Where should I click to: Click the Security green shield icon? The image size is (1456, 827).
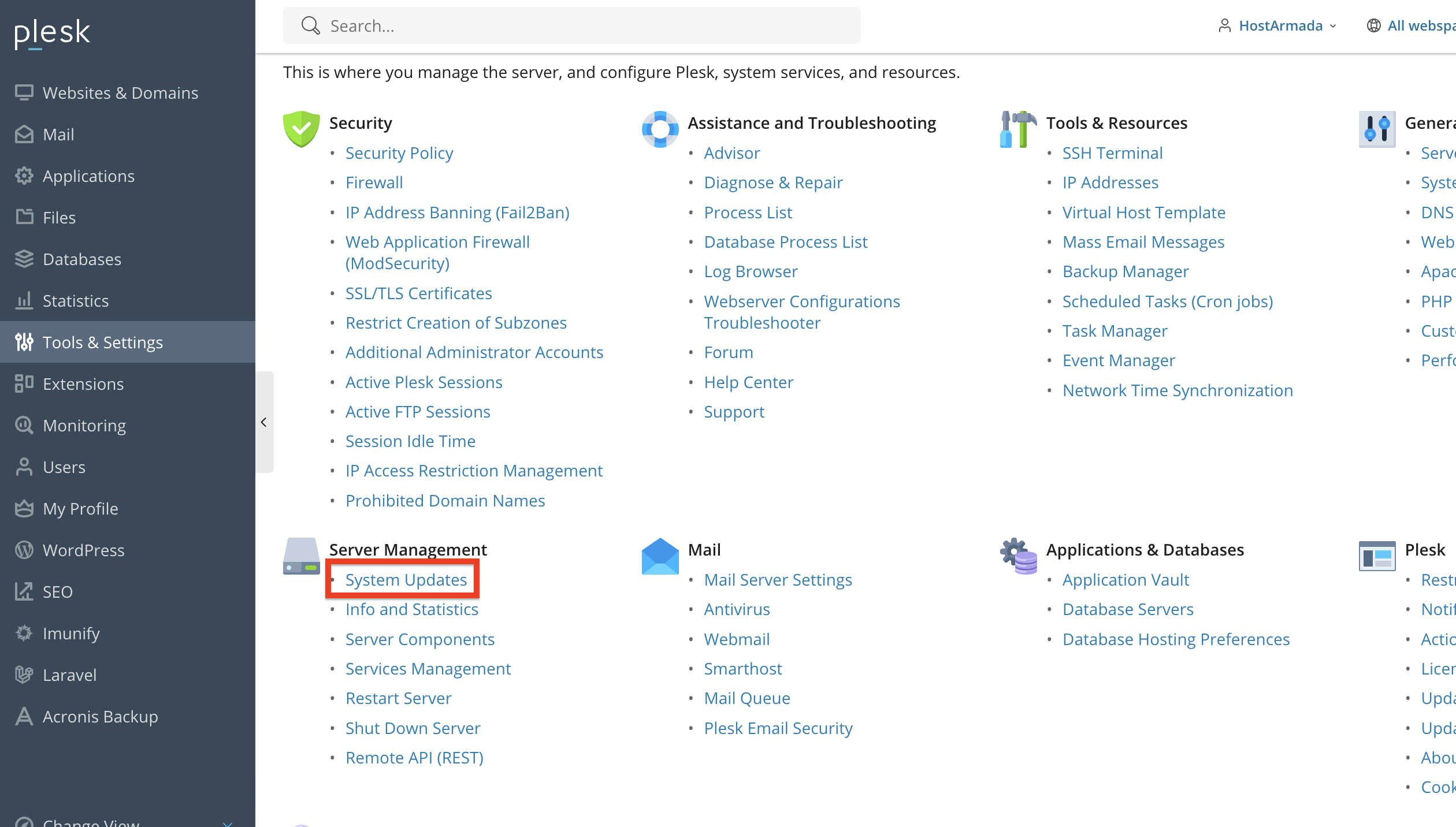(302, 129)
